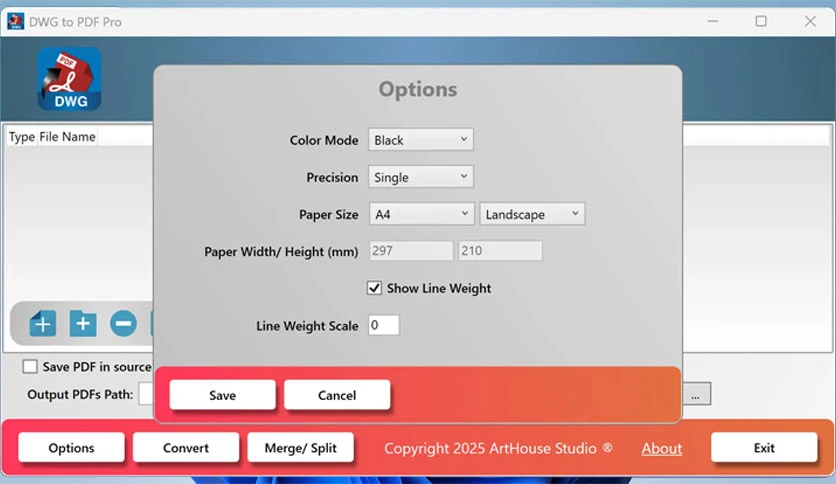Click the remove file minus icon

coord(123,324)
